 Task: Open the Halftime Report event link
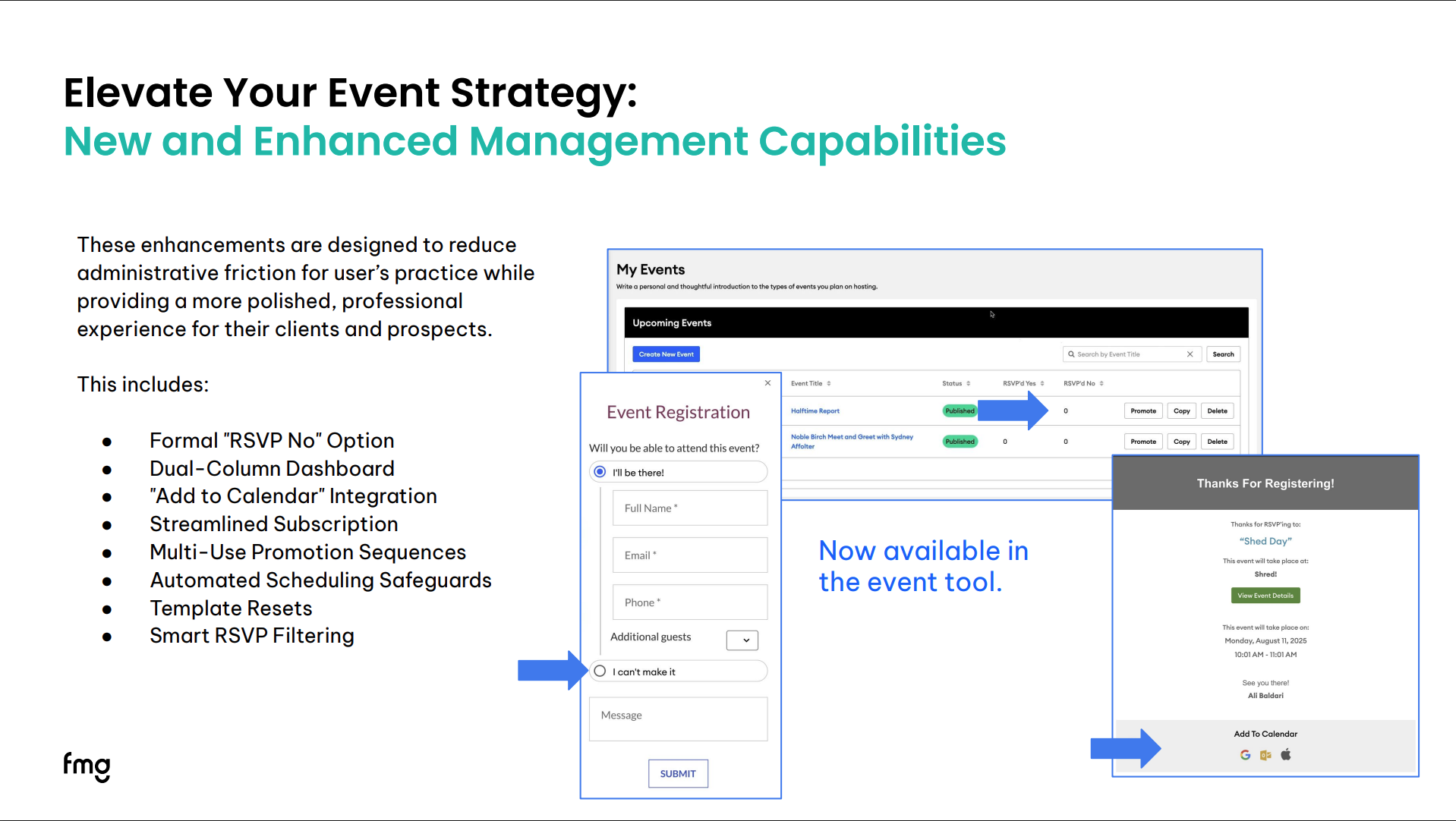[815, 410]
